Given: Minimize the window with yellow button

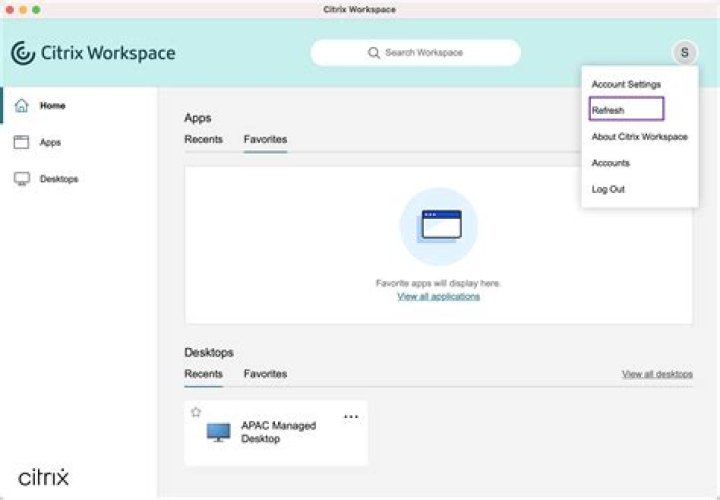Looking at the screenshot, I should [x=23, y=10].
